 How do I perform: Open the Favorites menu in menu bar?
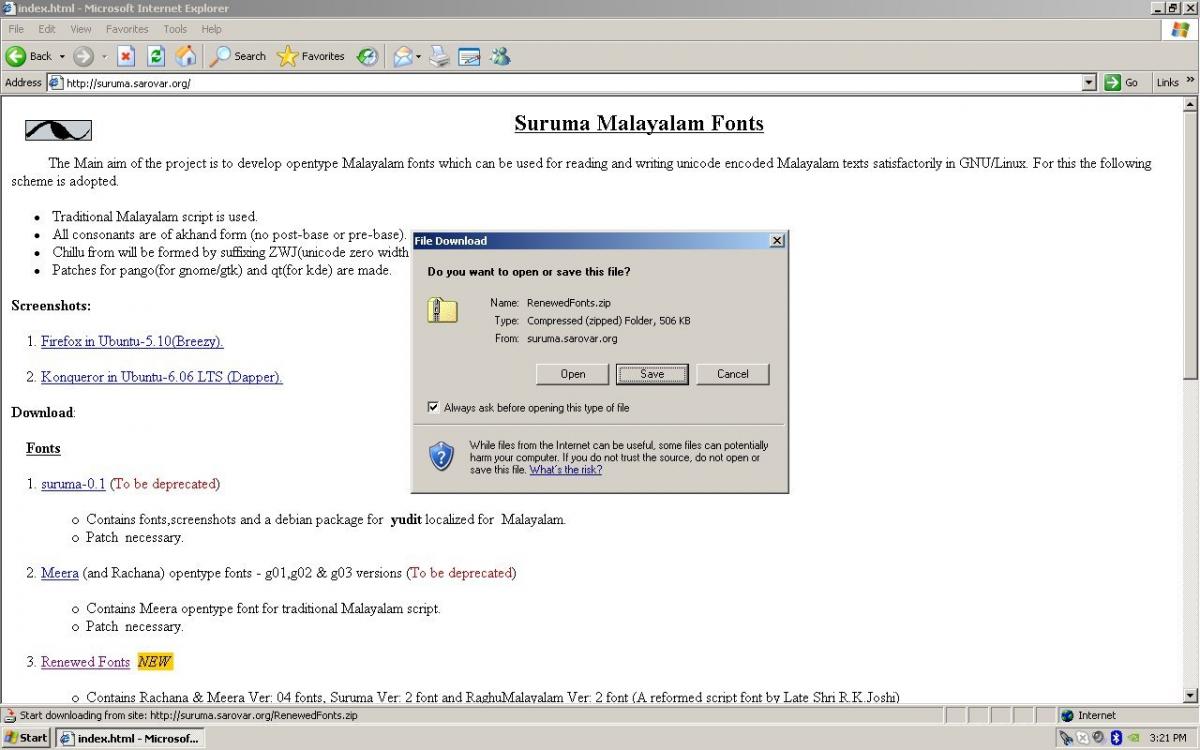127,29
